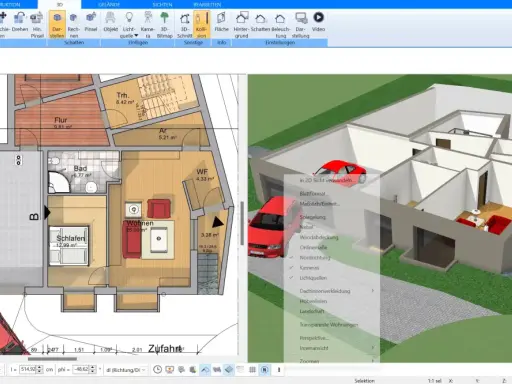
Task: Click the clock icon in bottom toolbar
Action: tap(157, 369)
